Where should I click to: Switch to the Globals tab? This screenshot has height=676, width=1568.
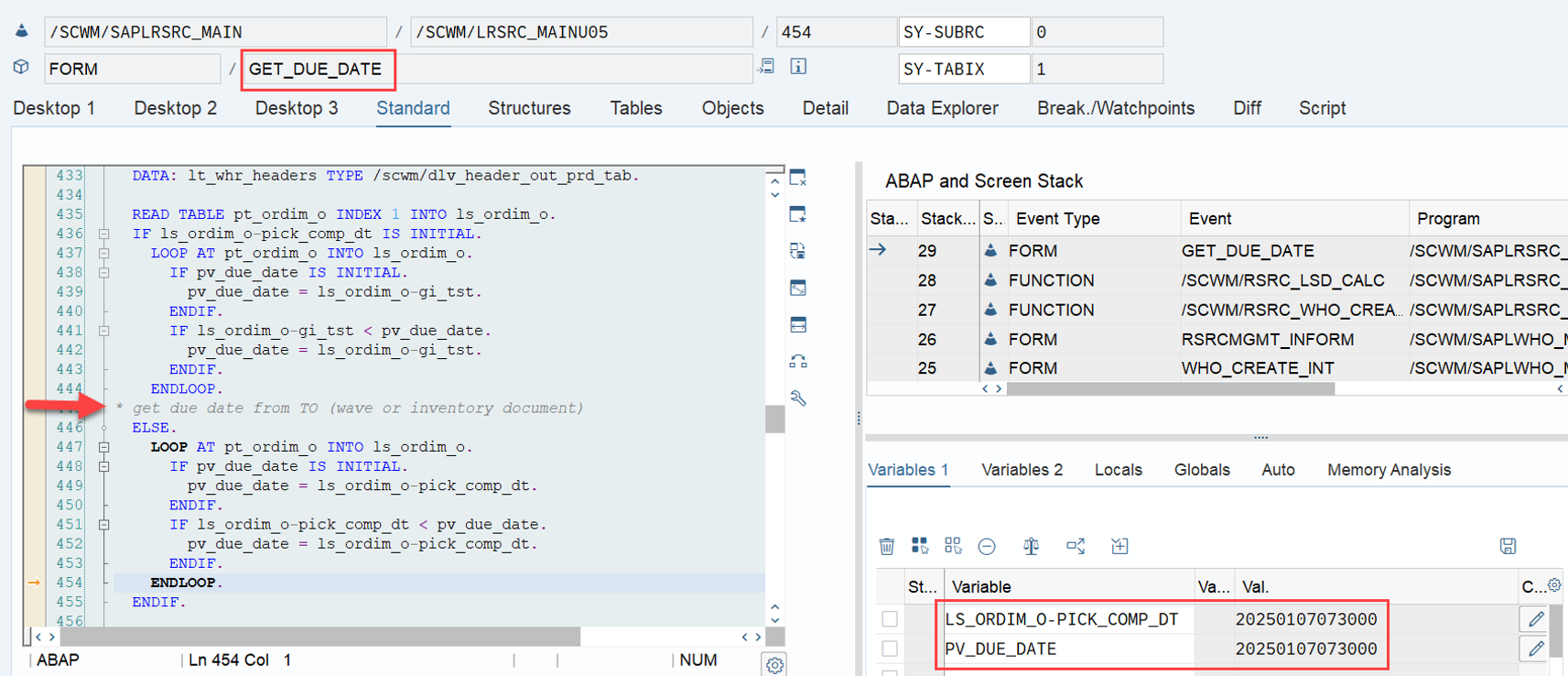[1202, 470]
